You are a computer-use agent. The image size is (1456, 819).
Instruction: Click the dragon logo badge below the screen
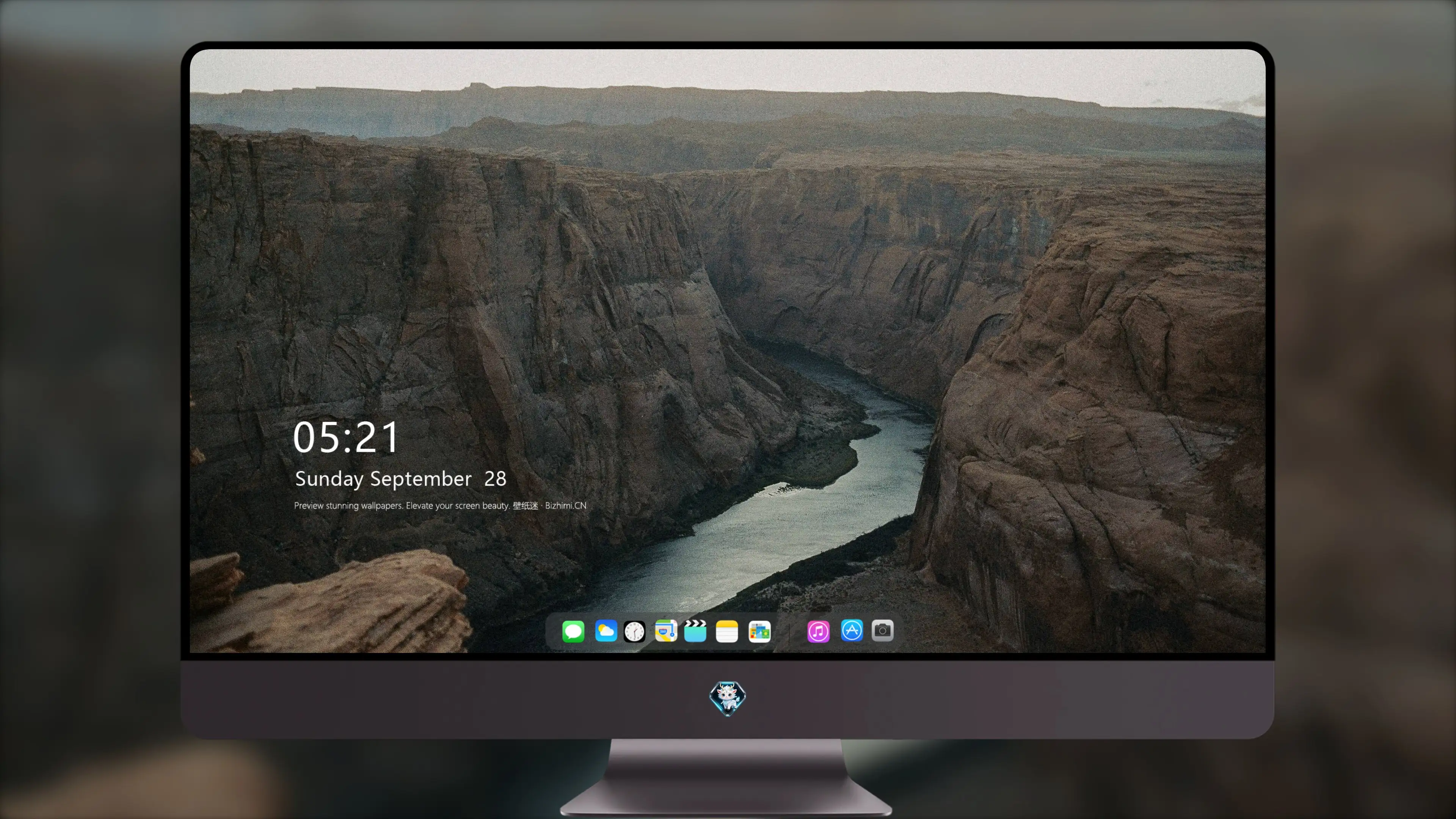(728, 698)
